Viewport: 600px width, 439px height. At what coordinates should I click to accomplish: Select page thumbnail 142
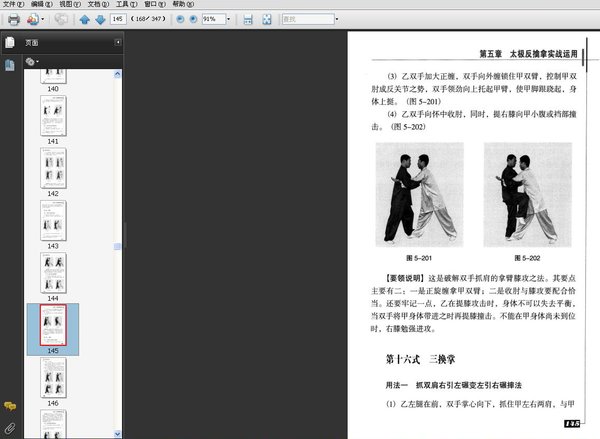tap(53, 168)
